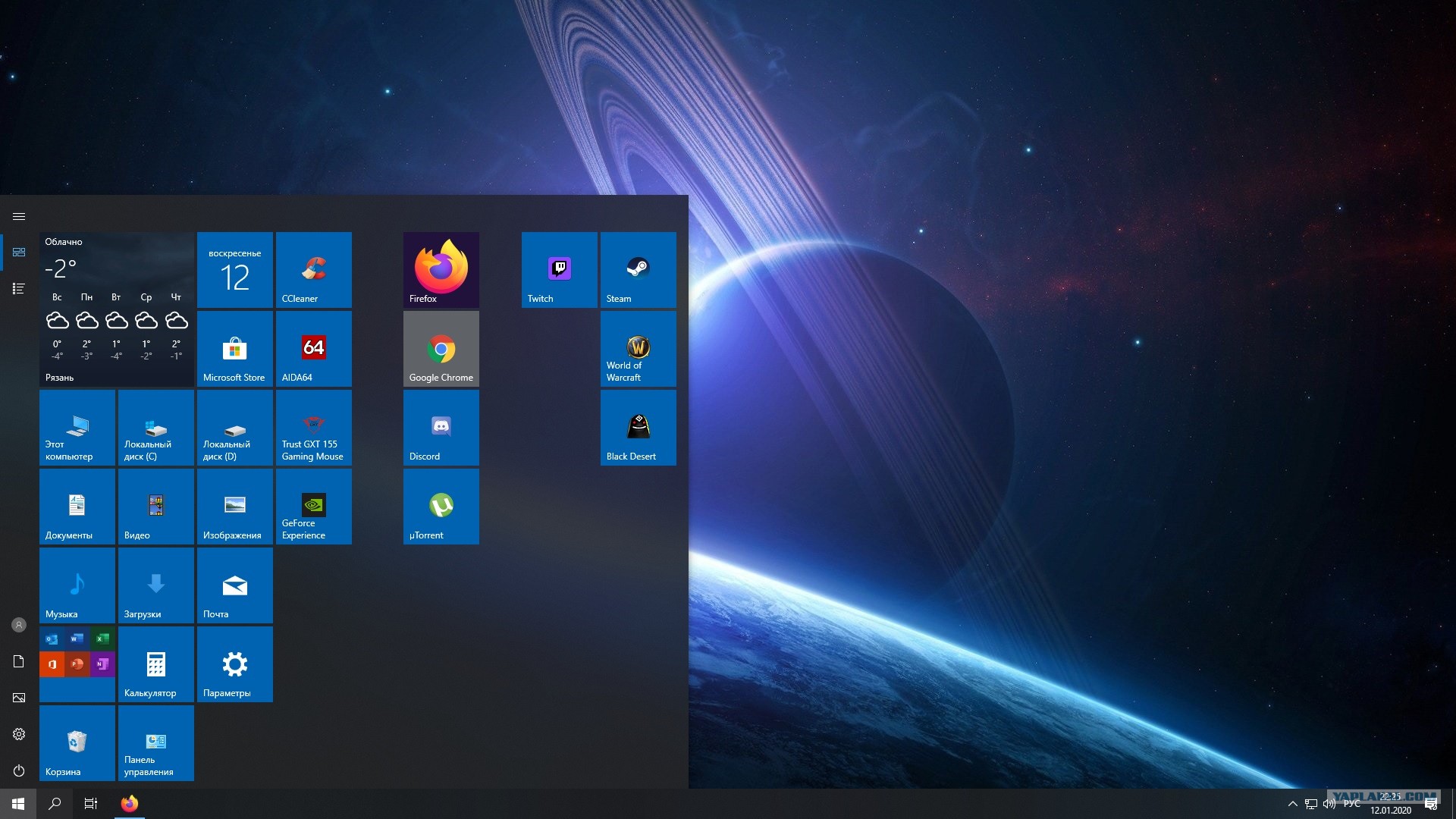Show hidden system tray icons
The width and height of the screenshot is (1456, 819).
(1293, 804)
